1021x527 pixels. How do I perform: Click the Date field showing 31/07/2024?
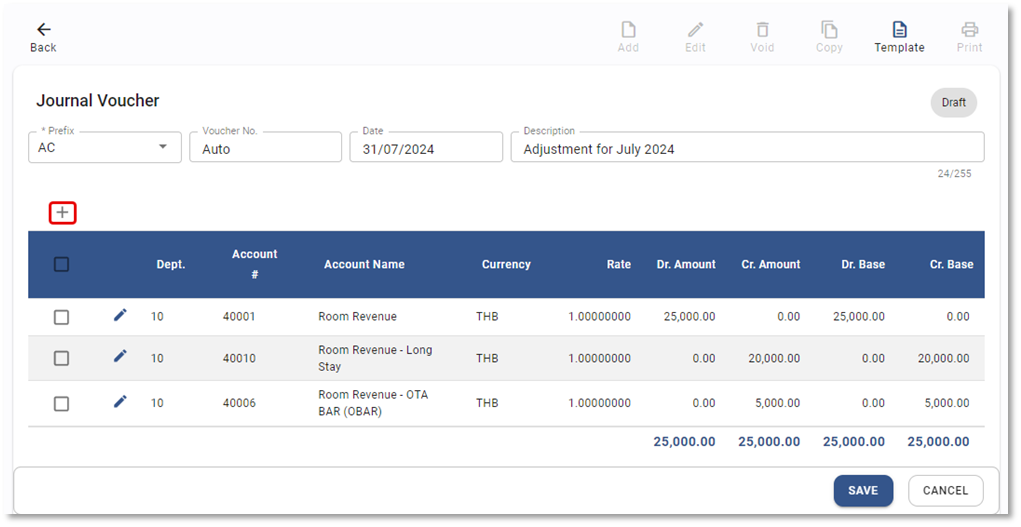click(425, 149)
